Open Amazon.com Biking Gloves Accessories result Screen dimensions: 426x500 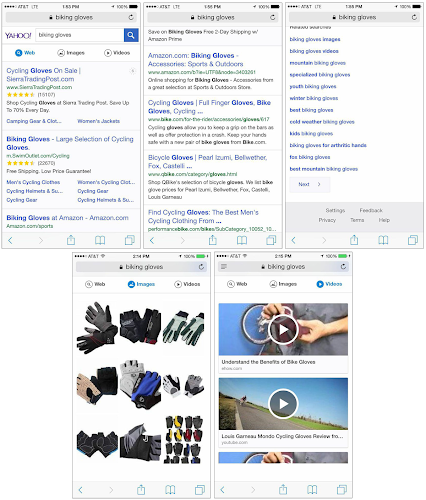(196, 60)
